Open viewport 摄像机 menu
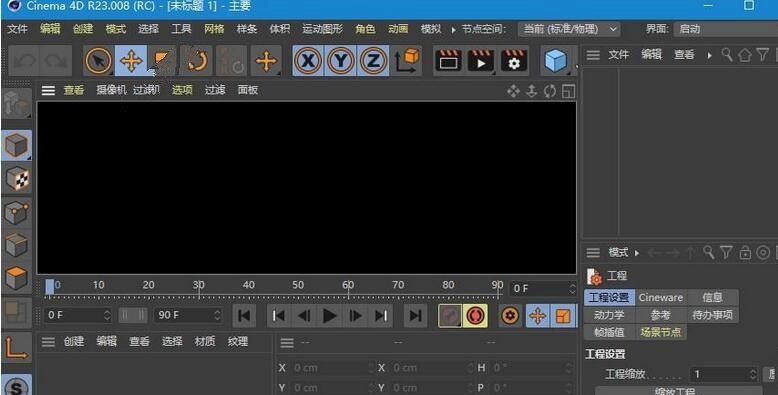778x395 pixels. (112, 90)
